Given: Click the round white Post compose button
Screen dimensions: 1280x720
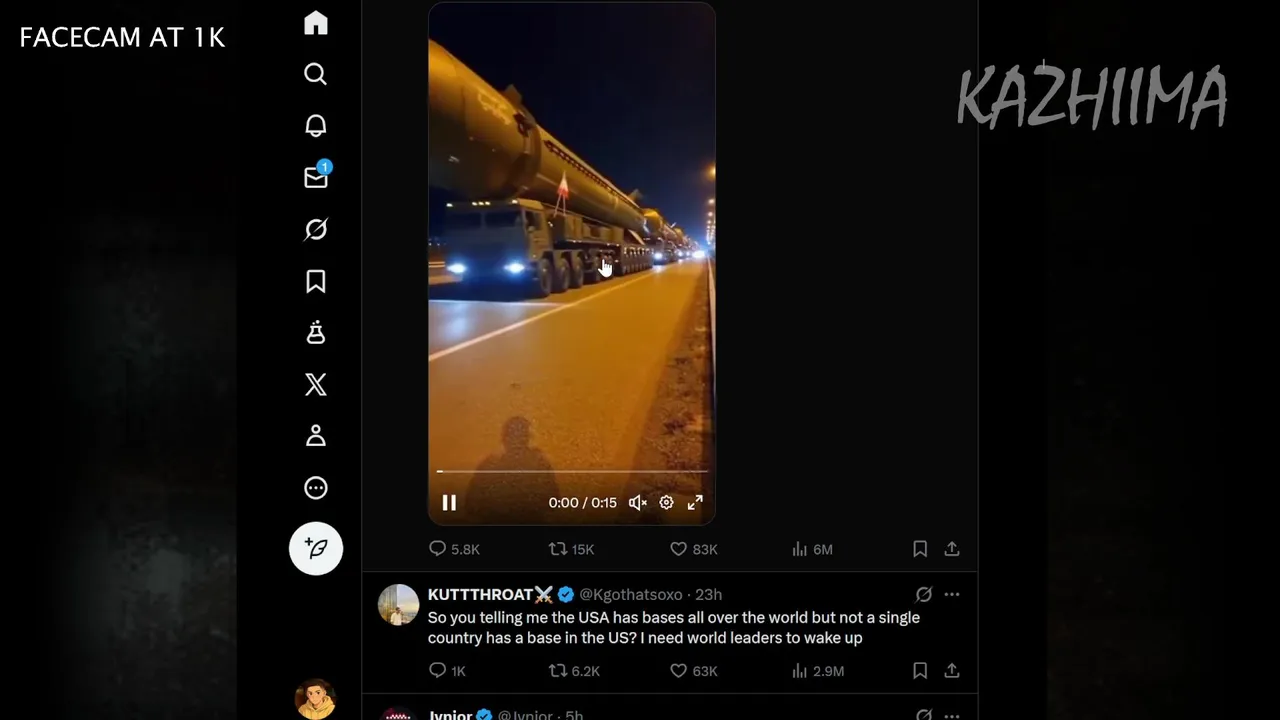Looking at the screenshot, I should coord(316,548).
